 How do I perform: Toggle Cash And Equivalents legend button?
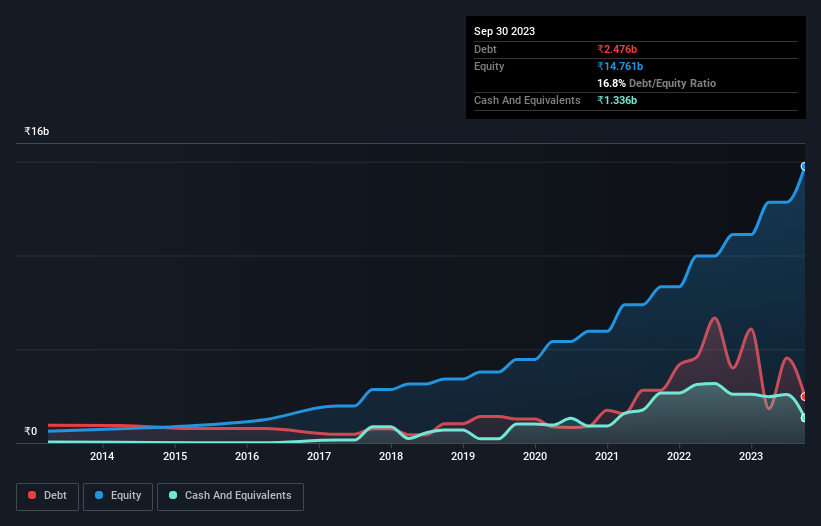(x=230, y=496)
